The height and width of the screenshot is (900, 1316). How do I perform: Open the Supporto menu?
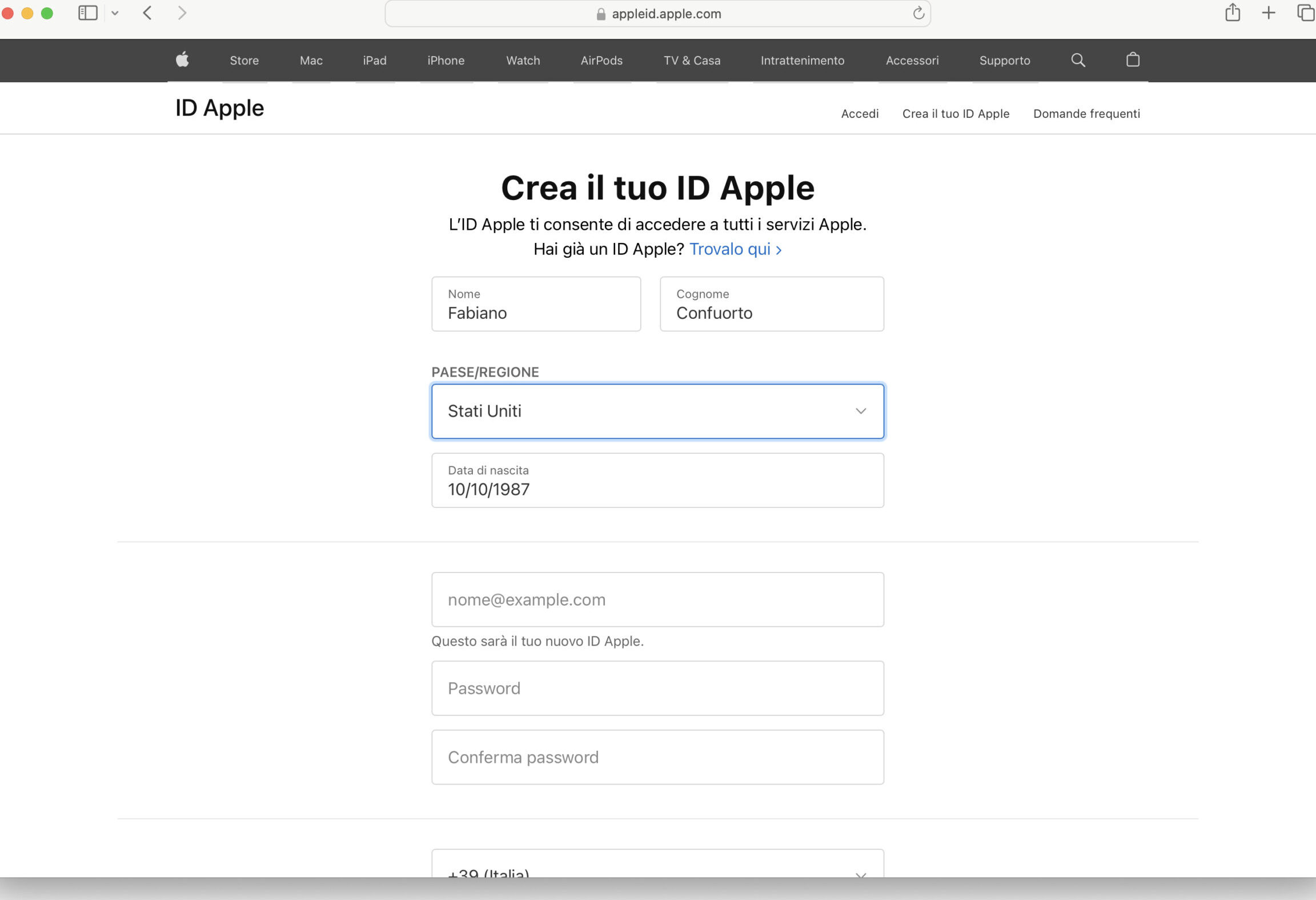pyautogui.click(x=1005, y=61)
